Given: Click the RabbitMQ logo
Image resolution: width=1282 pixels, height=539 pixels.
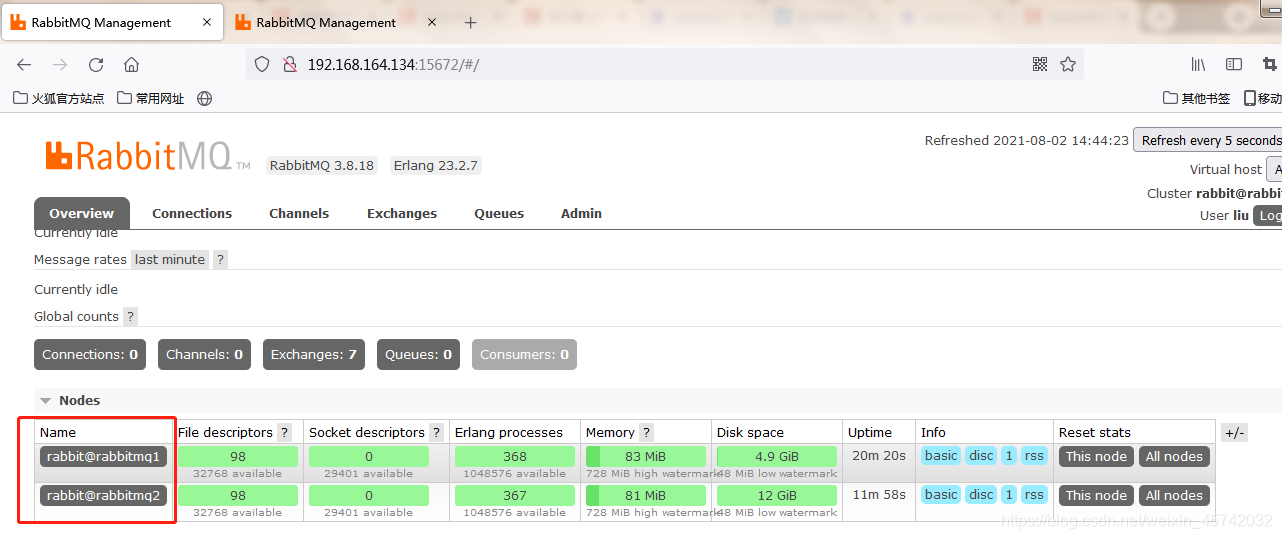Looking at the screenshot, I should coord(148,157).
